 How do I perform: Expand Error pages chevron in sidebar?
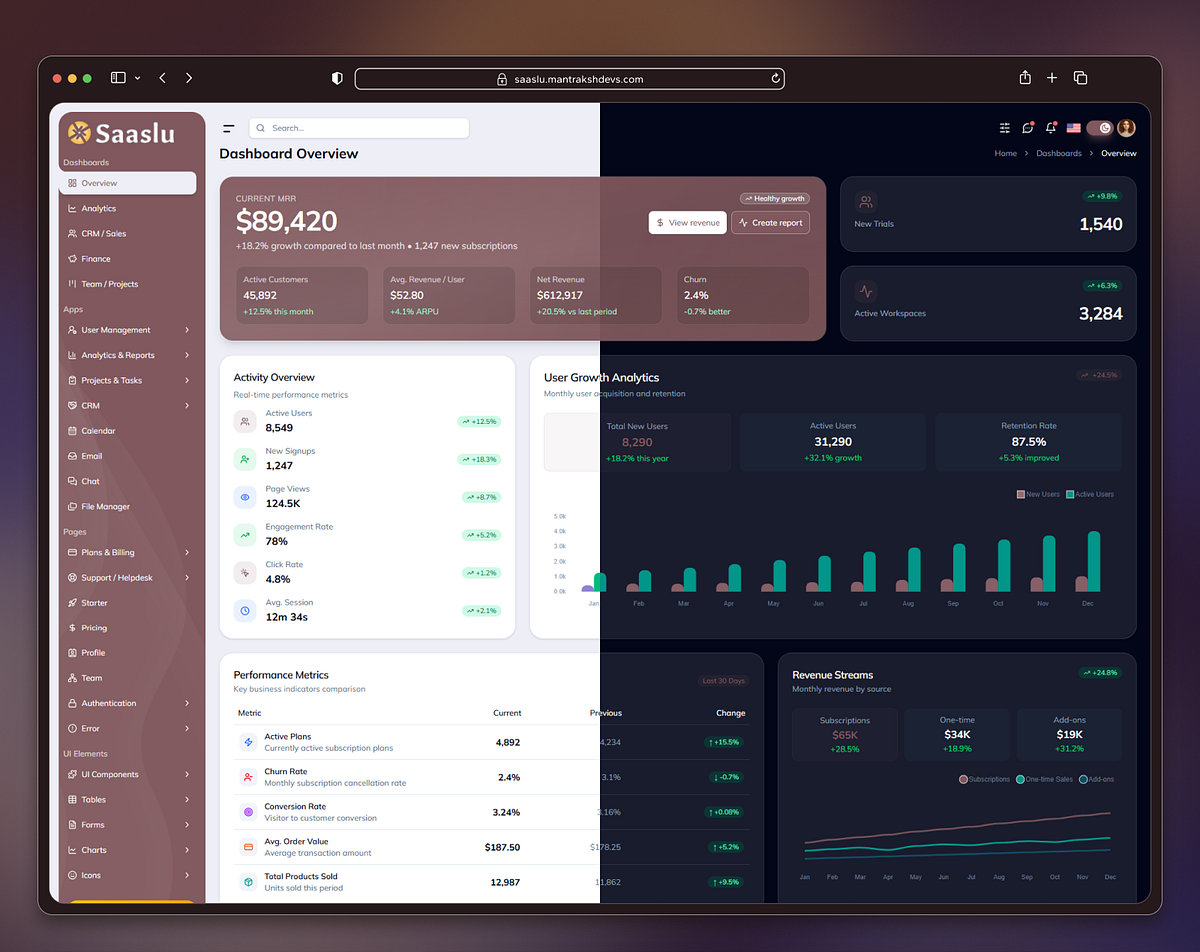pos(187,728)
